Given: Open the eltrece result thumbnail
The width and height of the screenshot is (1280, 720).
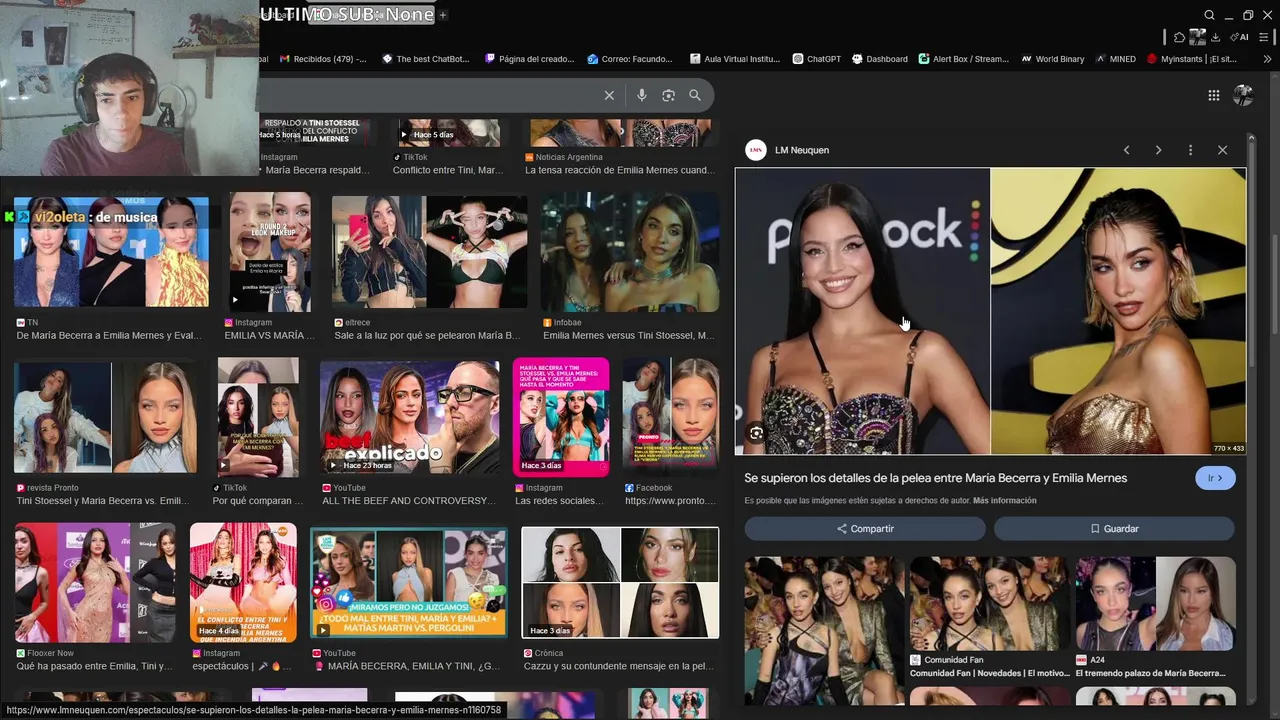Looking at the screenshot, I should click(x=429, y=252).
